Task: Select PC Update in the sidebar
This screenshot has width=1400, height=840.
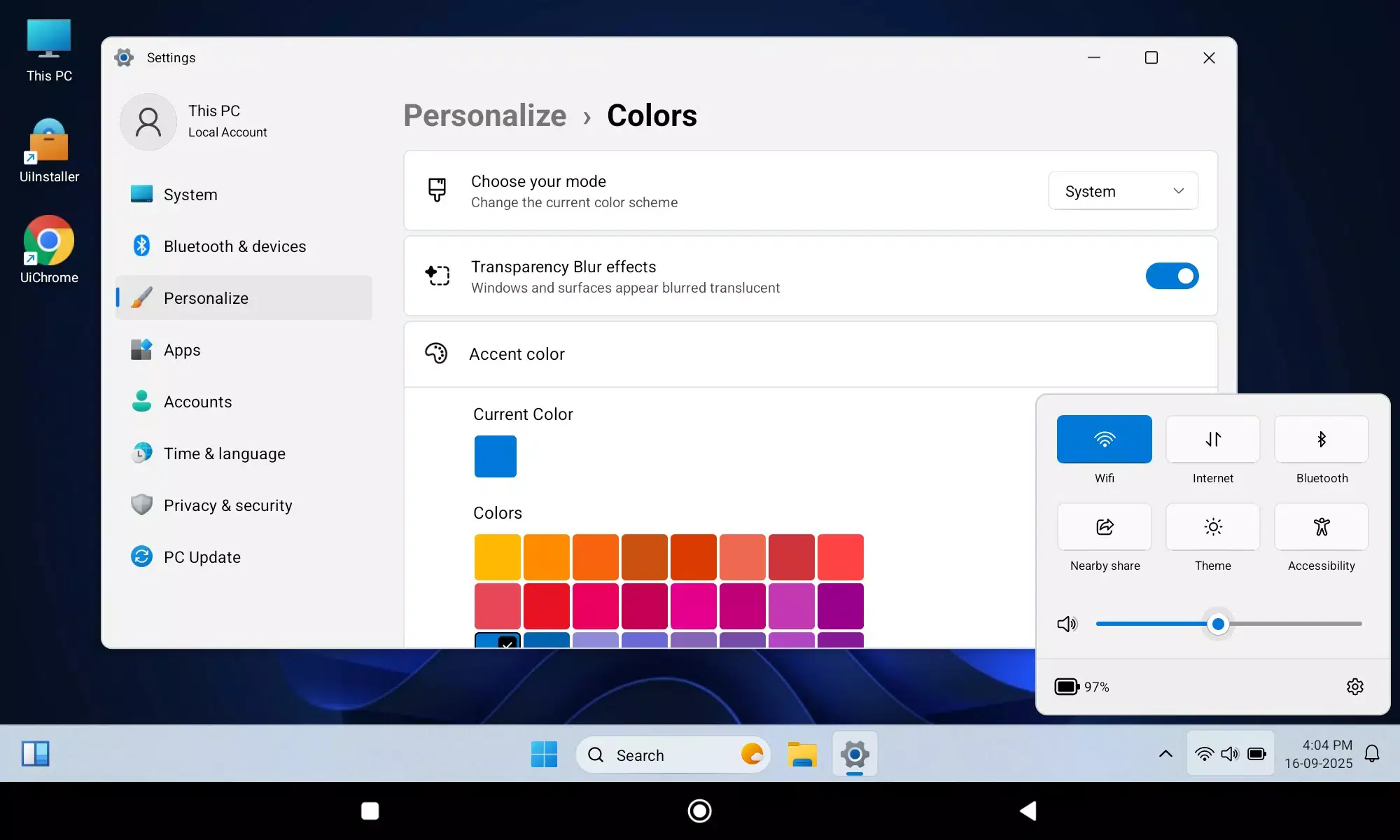Action: pyautogui.click(x=201, y=556)
